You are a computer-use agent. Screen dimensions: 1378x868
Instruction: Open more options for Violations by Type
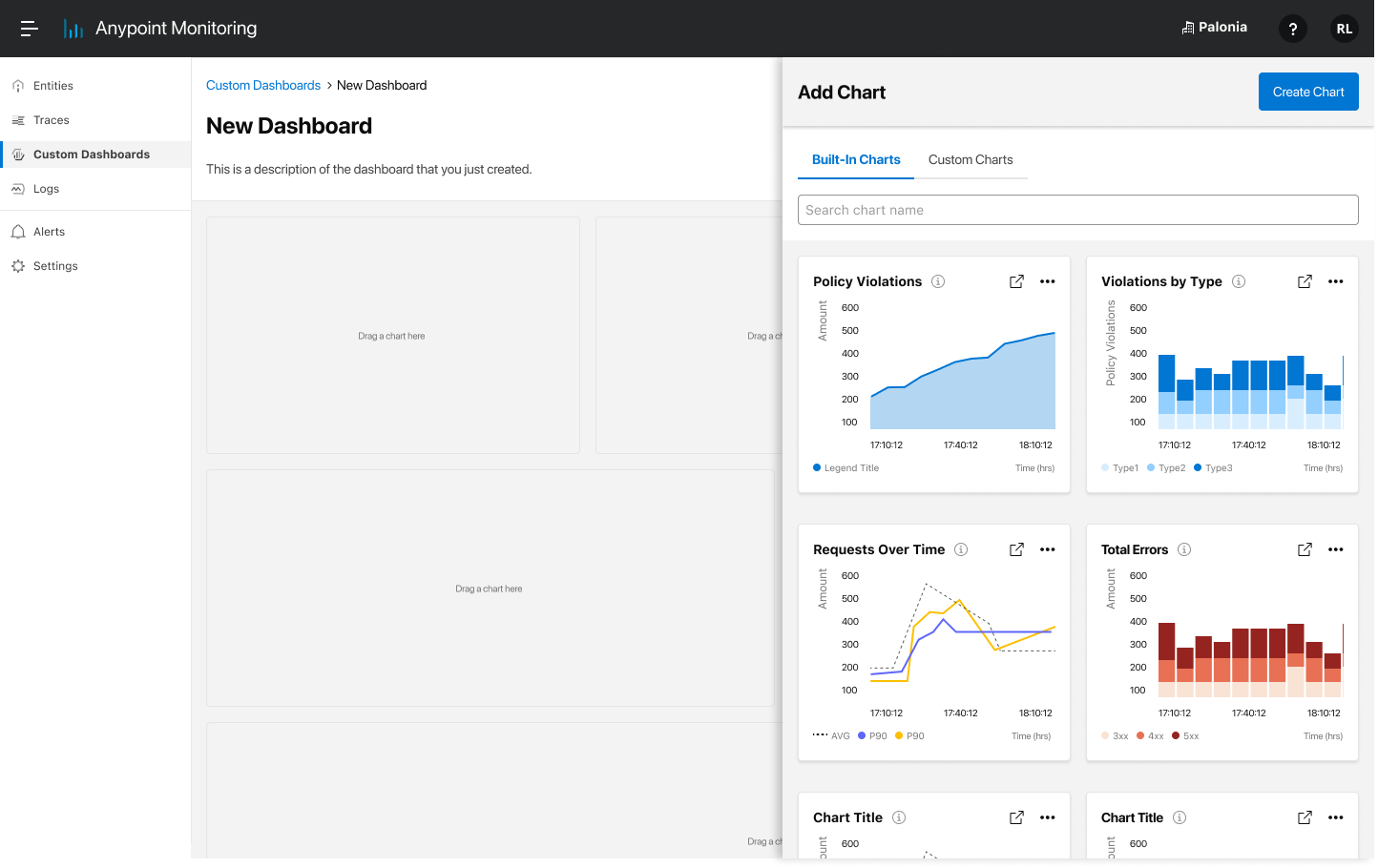[x=1335, y=281]
